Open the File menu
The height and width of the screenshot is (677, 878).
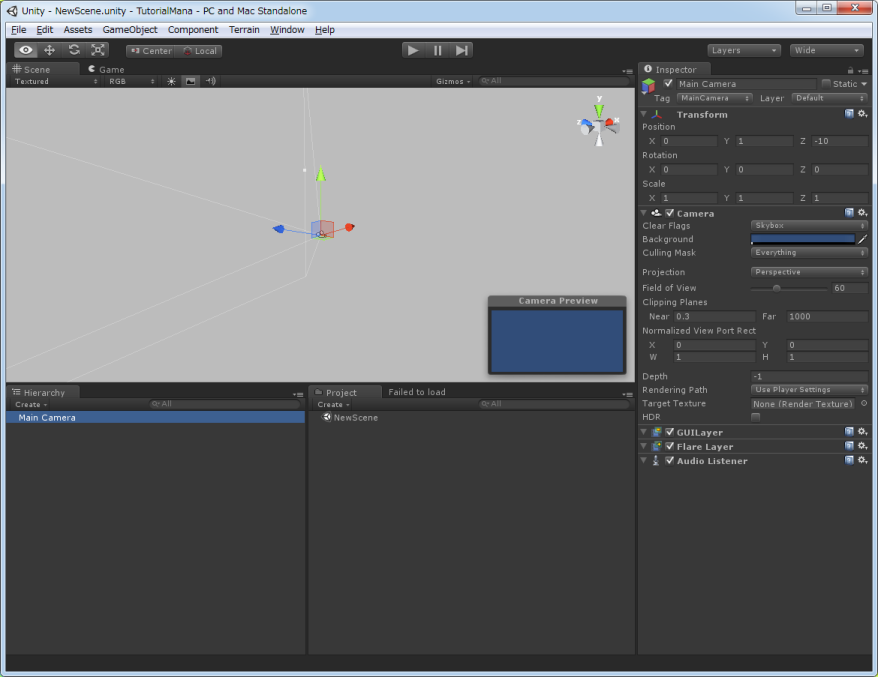[x=18, y=30]
